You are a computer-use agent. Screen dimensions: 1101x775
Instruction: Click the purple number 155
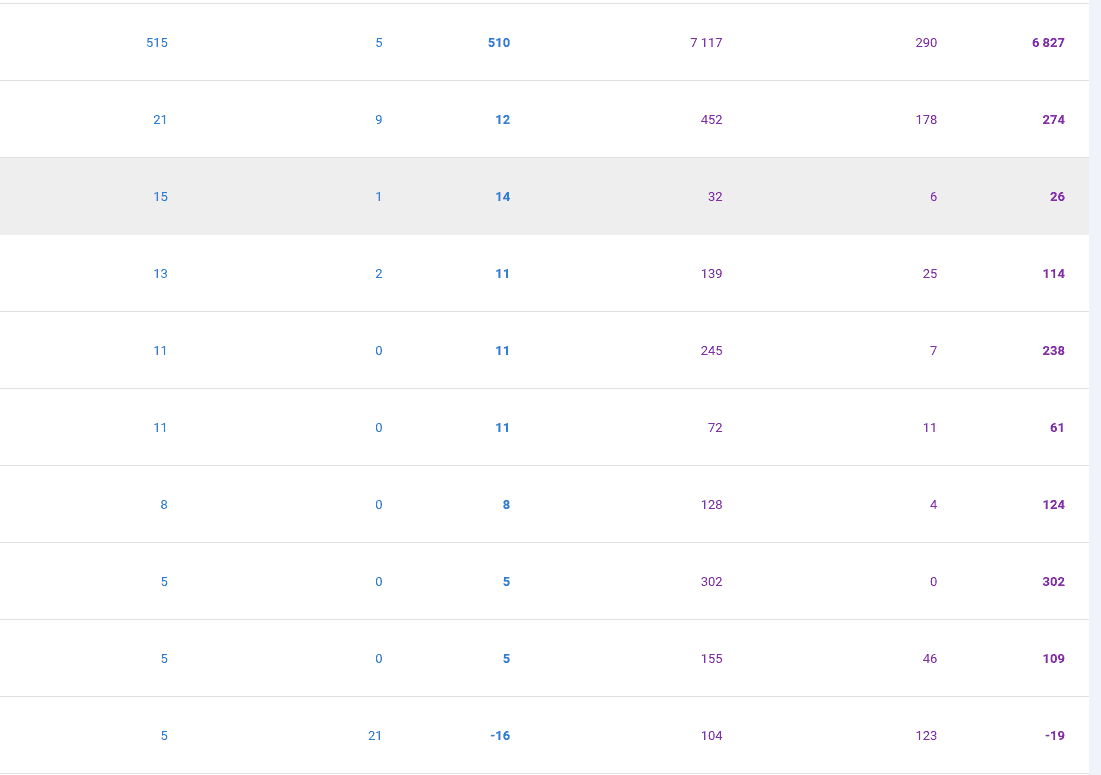[x=711, y=659]
